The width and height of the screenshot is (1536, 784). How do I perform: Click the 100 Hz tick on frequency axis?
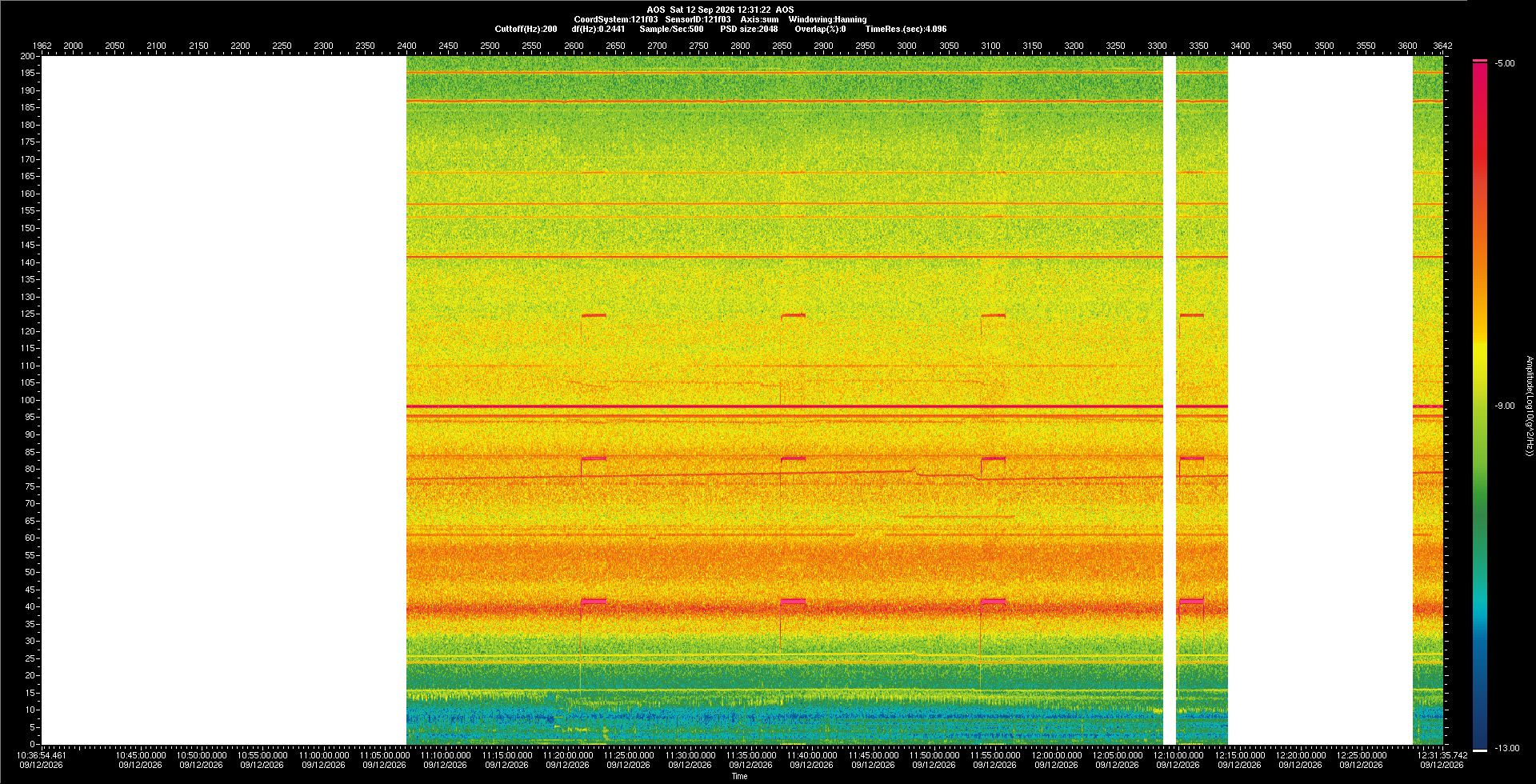click(x=28, y=400)
